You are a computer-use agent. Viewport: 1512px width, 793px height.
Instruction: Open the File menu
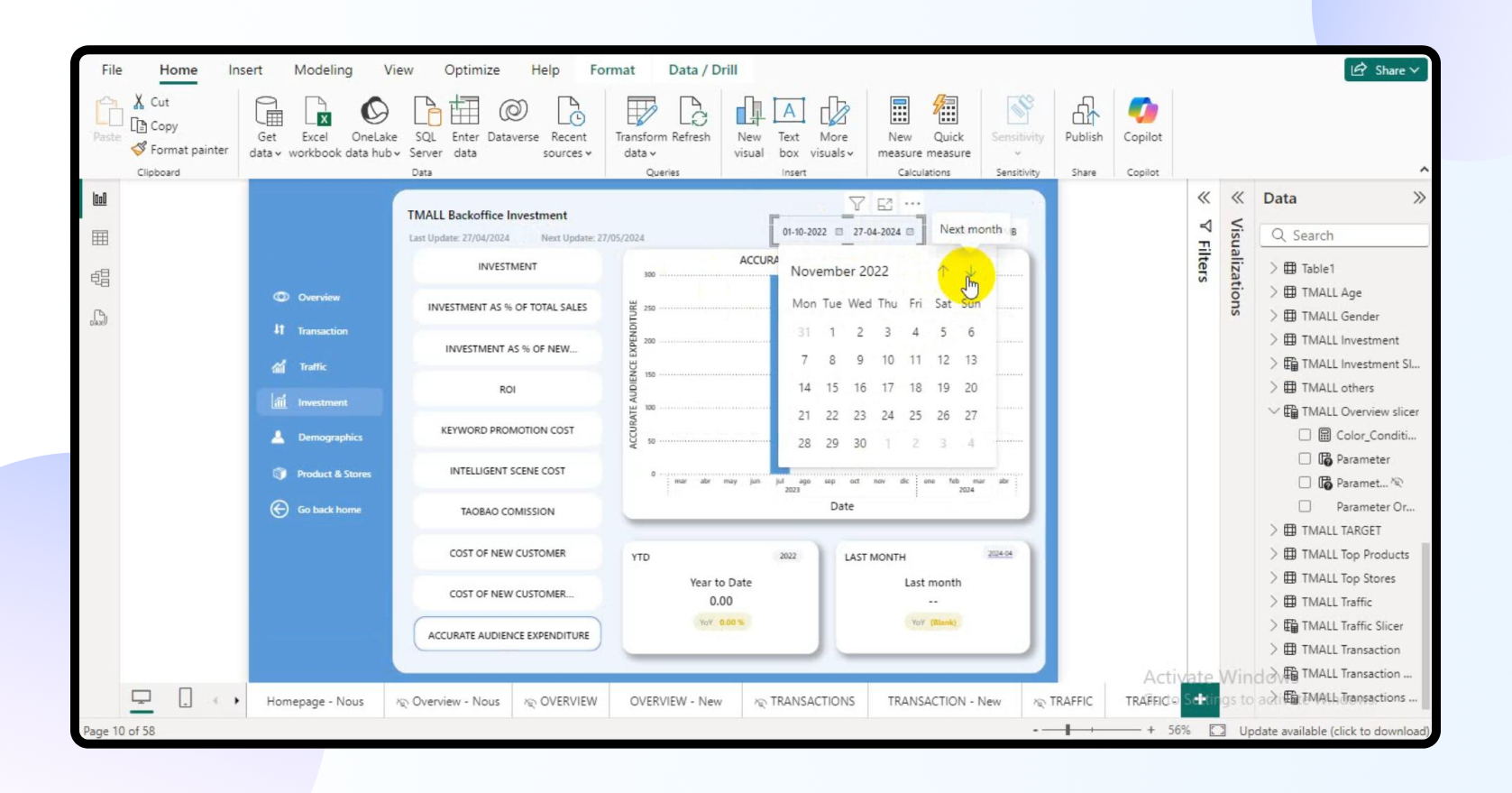(112, 69)
